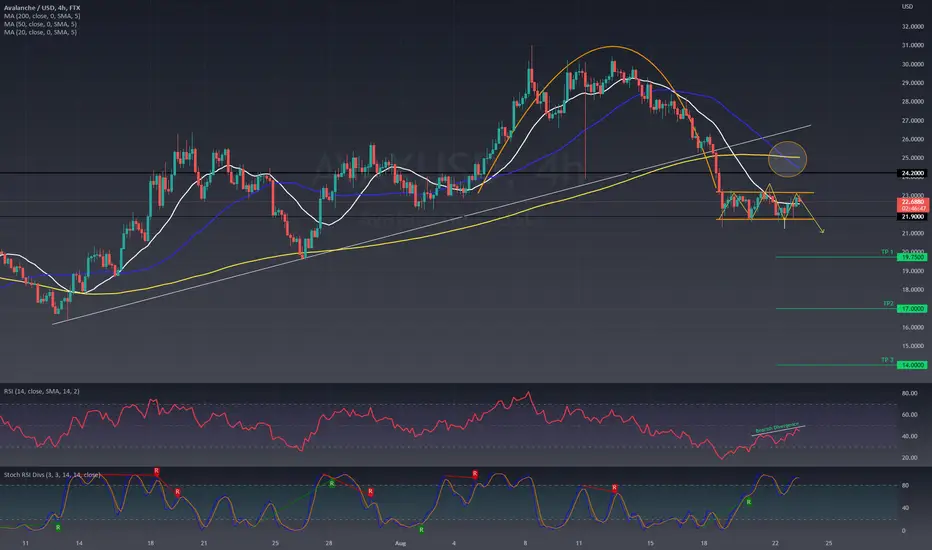Select the green 14.0000 target price tag
The height and width of the screenshot is (550, 932).
(x=912, y=365)
